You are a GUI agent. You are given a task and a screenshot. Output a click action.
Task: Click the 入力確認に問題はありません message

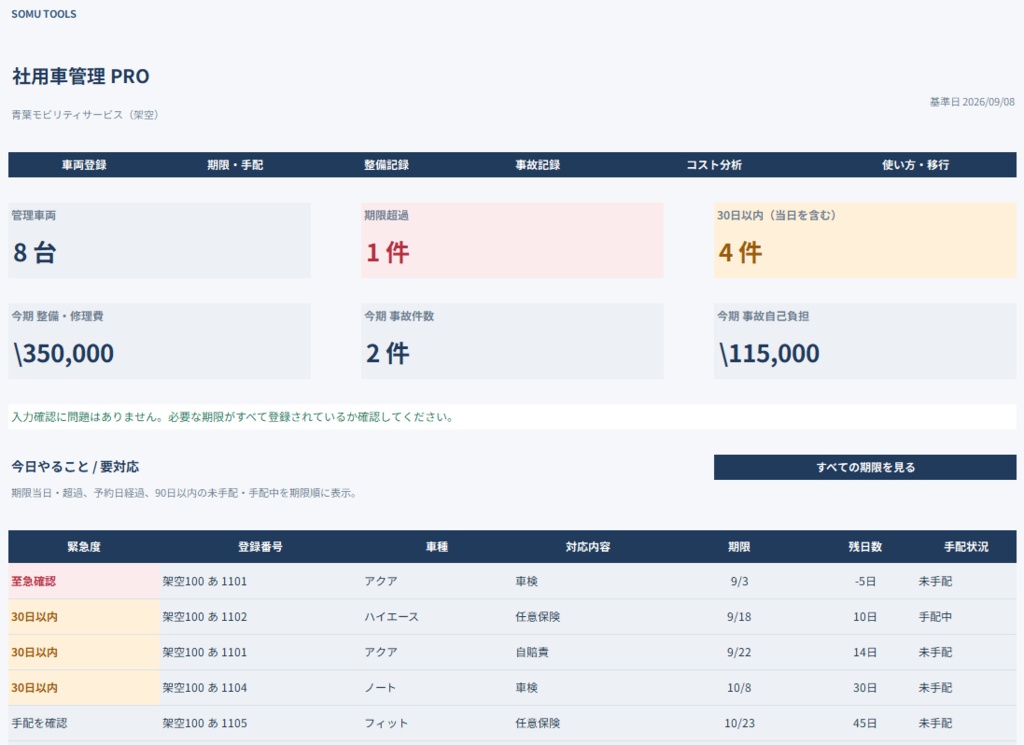point(512,417)
